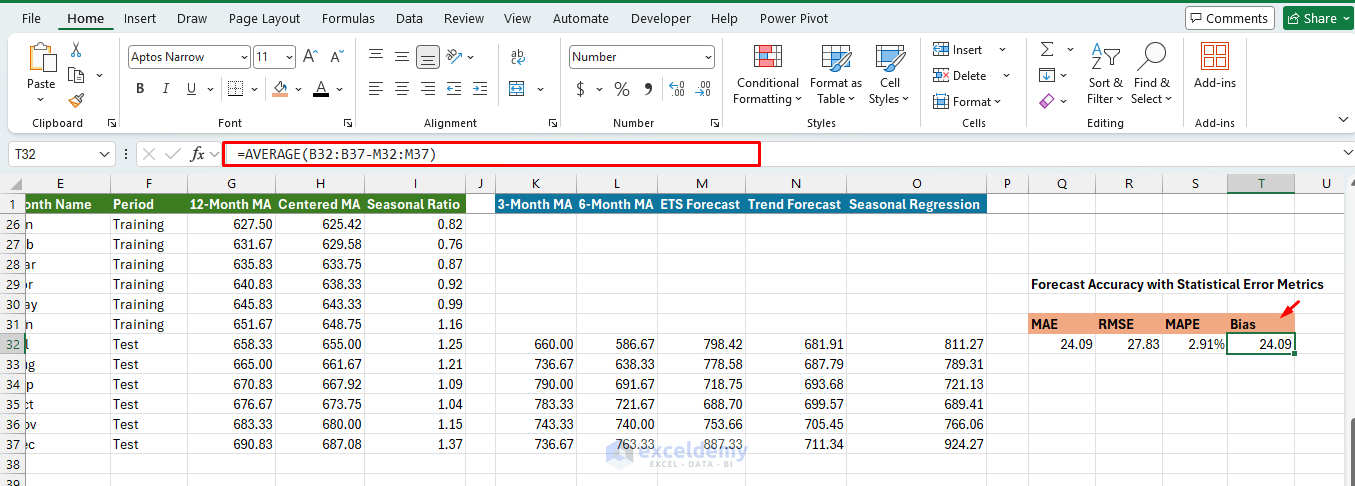Viewport: 1355px width, 486px height.
Task: Open the Developer tab
Action: [660, 18]
